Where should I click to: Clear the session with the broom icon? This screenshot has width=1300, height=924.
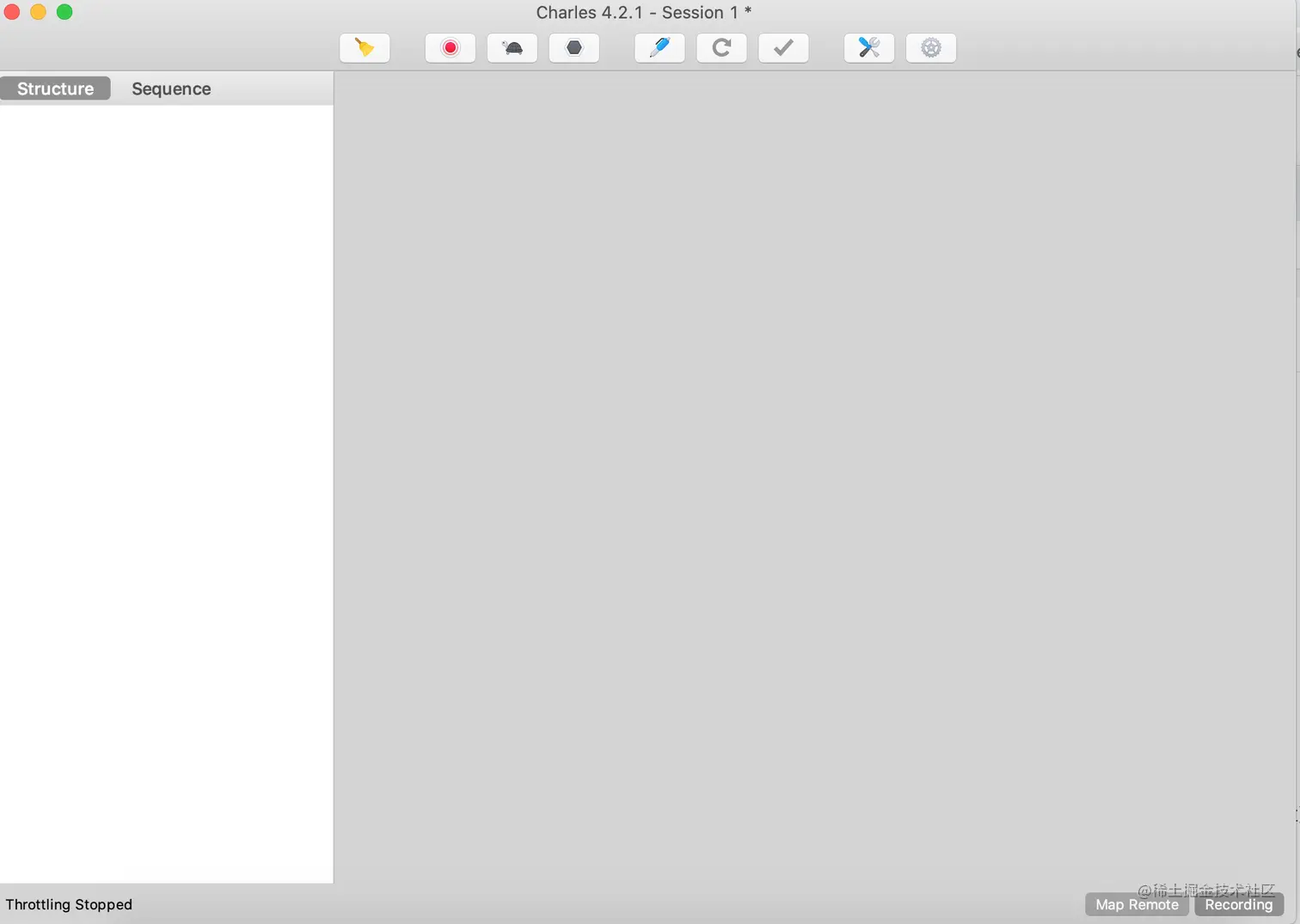click(365, 48)
